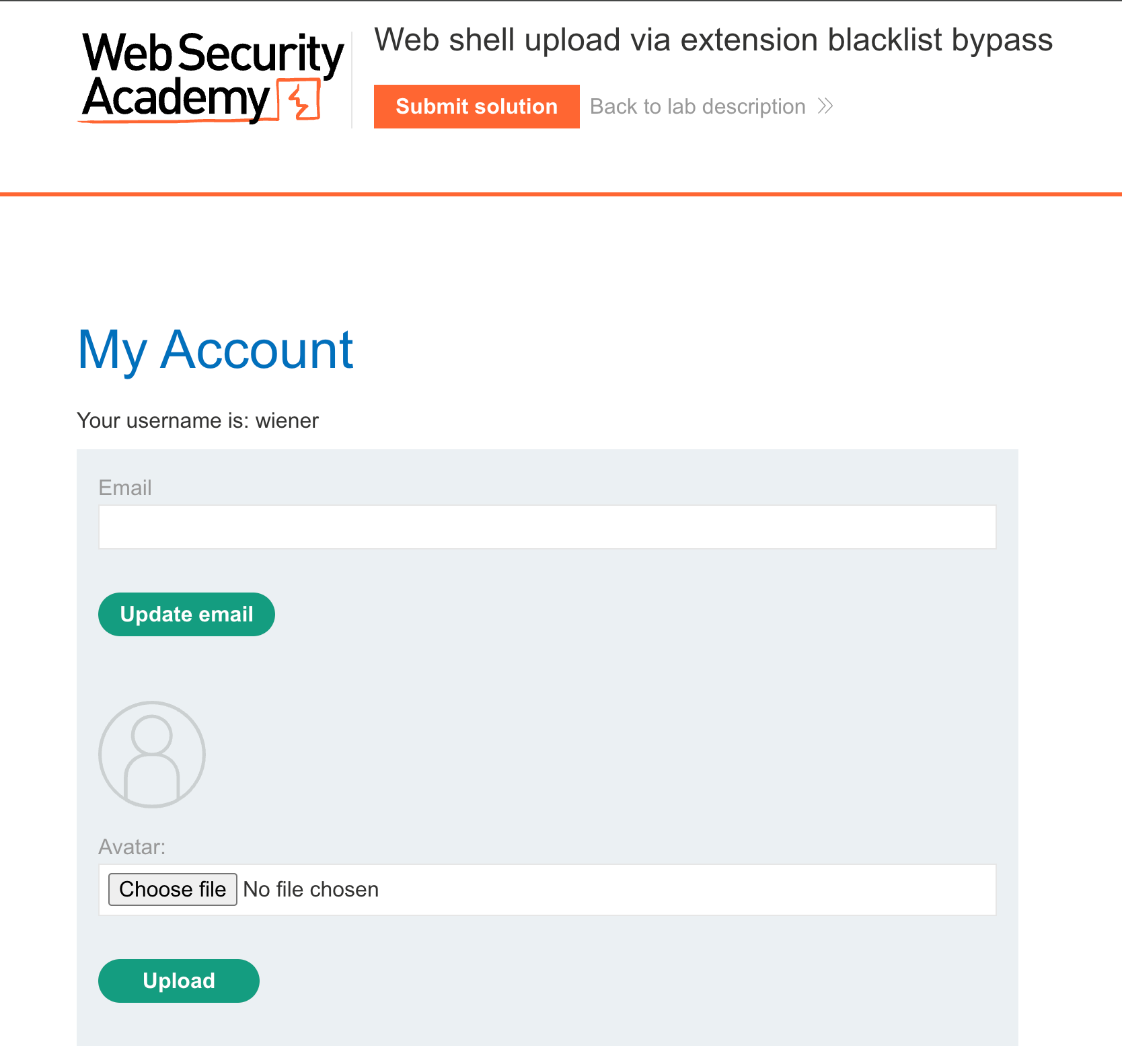Image resolution: width=1122 pixels, height=1064 pixels.
Task: Open the Choose file picker button
Action: pos(173,889)
